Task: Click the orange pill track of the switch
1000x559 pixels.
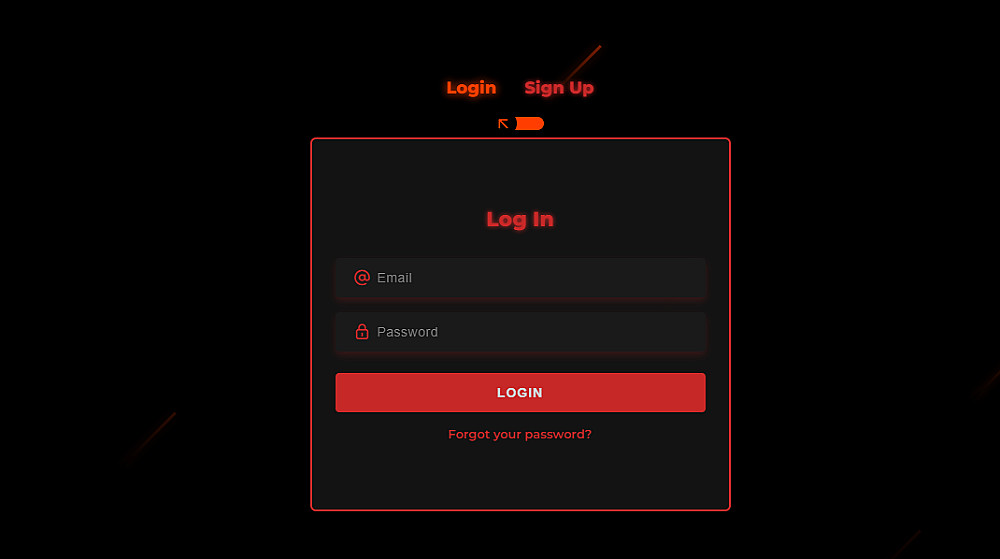Action: click(x=530, y=124)
